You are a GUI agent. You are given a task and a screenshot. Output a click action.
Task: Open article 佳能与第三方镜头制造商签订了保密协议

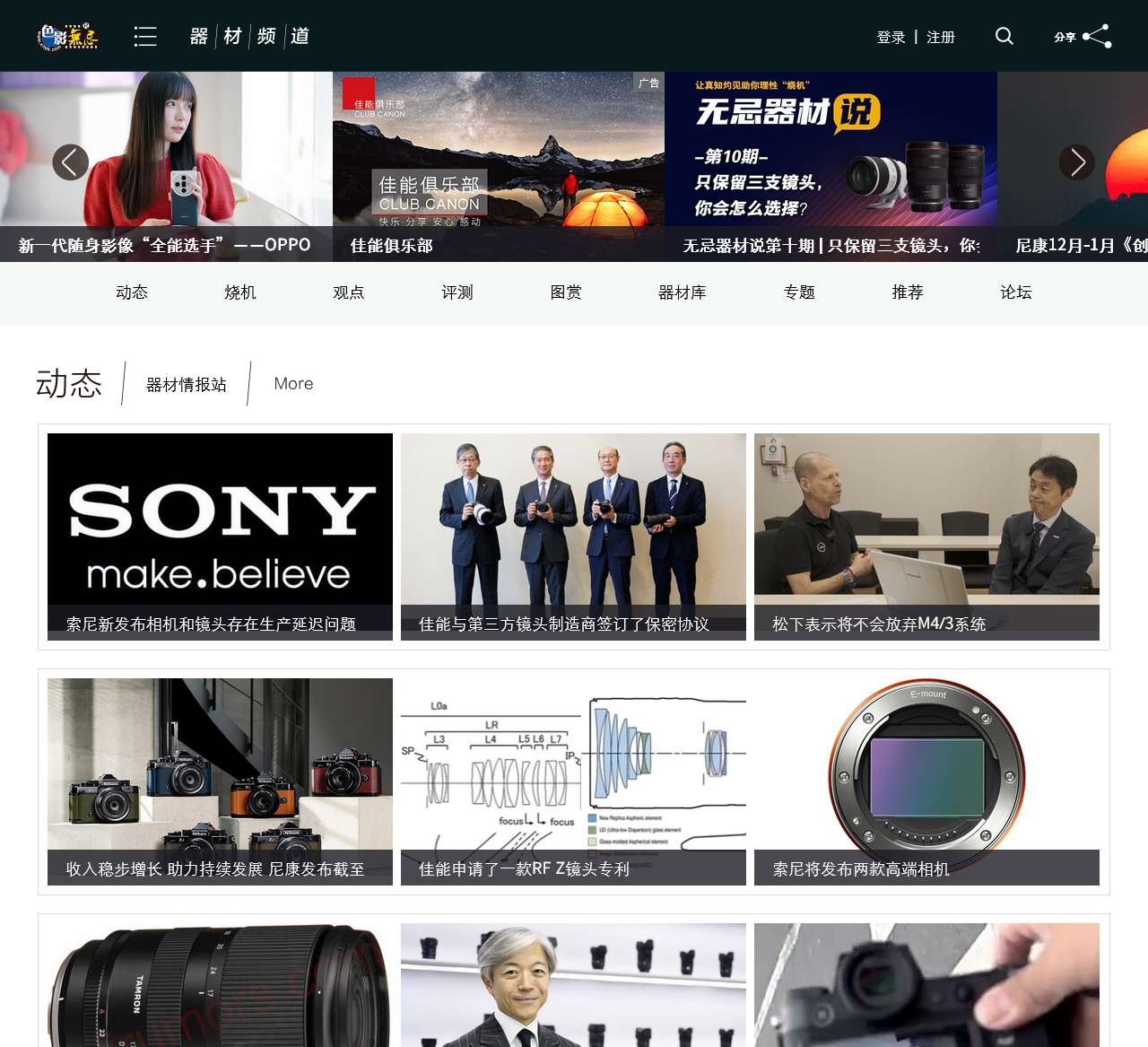(573, 537)
